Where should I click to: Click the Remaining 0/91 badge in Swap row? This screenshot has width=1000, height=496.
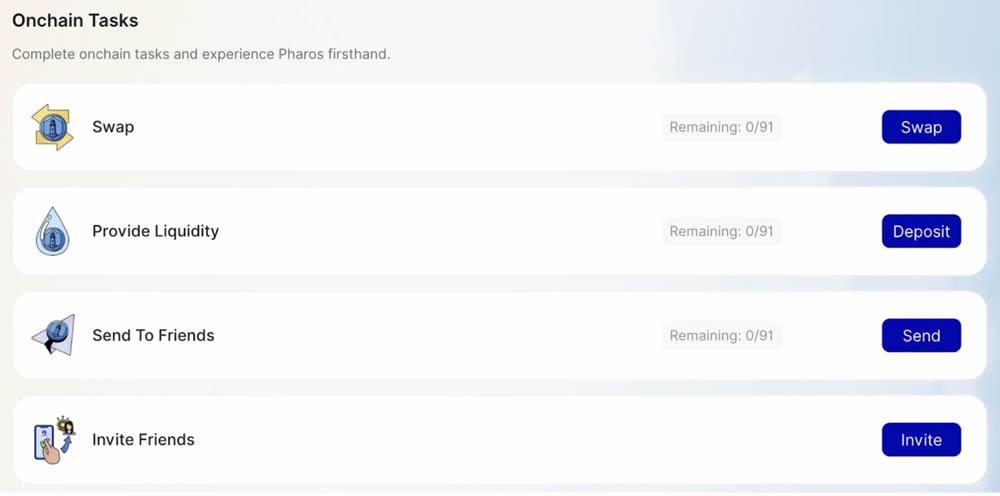pyautogui.click(x=721, y=127)
